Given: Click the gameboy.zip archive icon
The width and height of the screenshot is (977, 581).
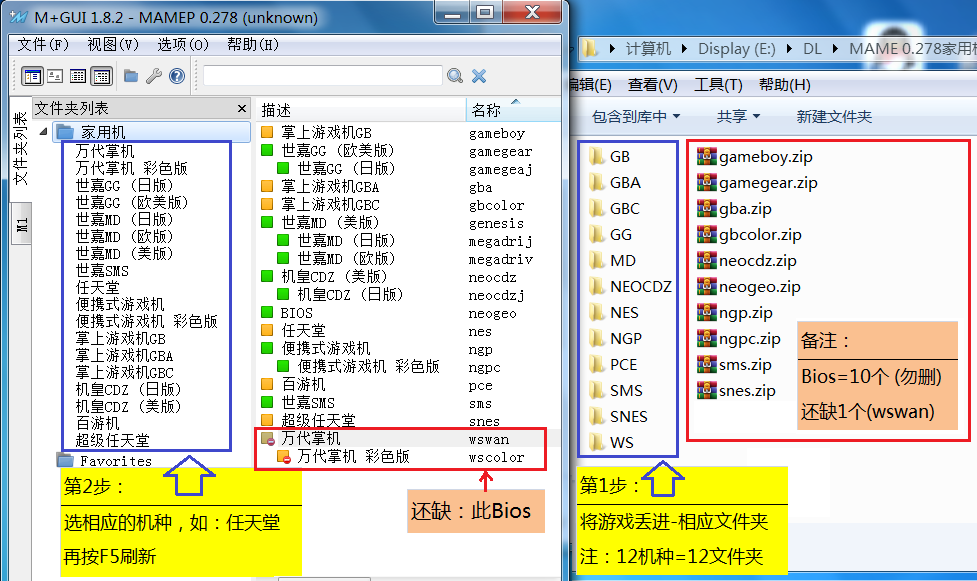Looking at the screenshot, I should click(707, 156).
